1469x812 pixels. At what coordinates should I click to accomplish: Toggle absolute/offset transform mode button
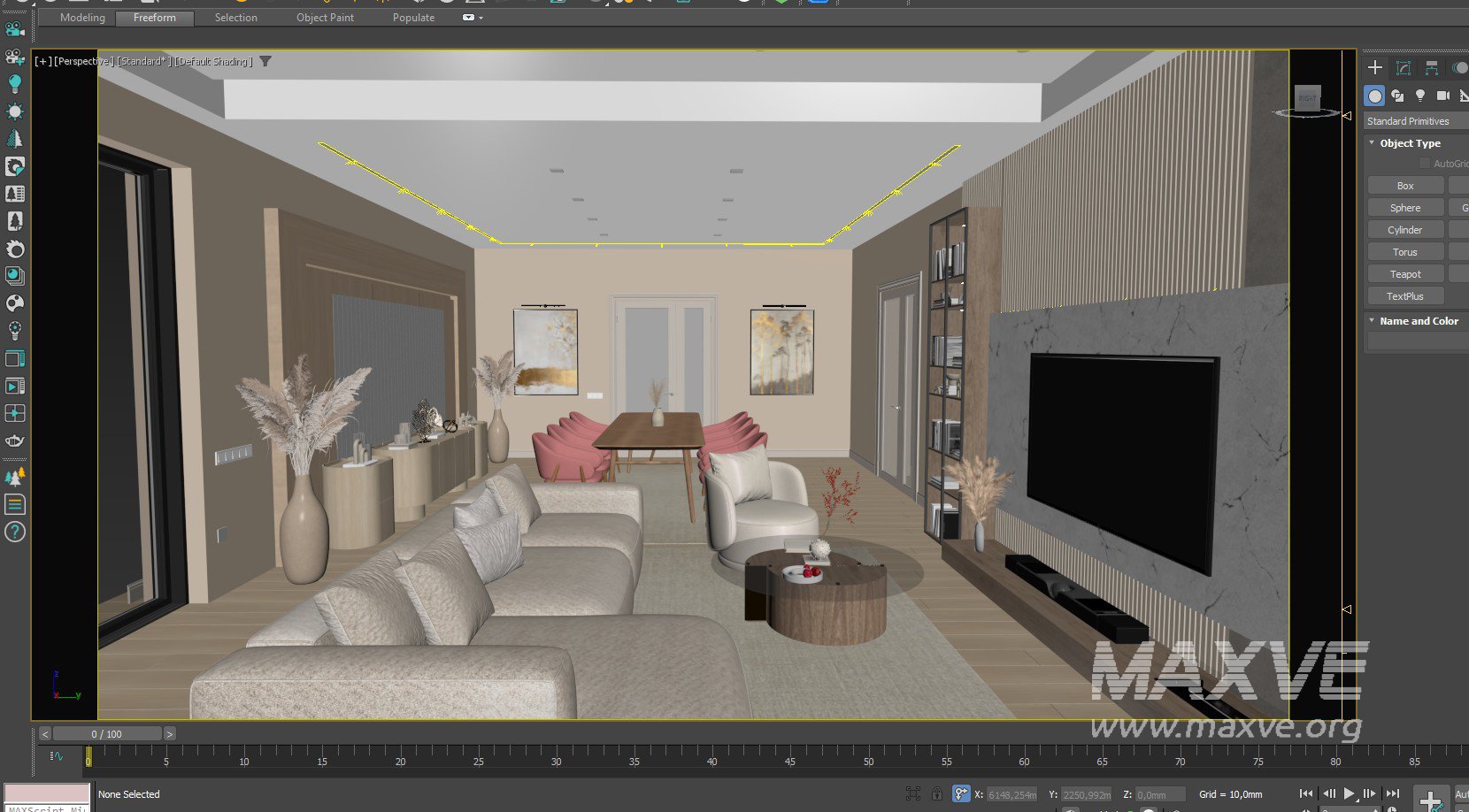(x=960, y=793)
